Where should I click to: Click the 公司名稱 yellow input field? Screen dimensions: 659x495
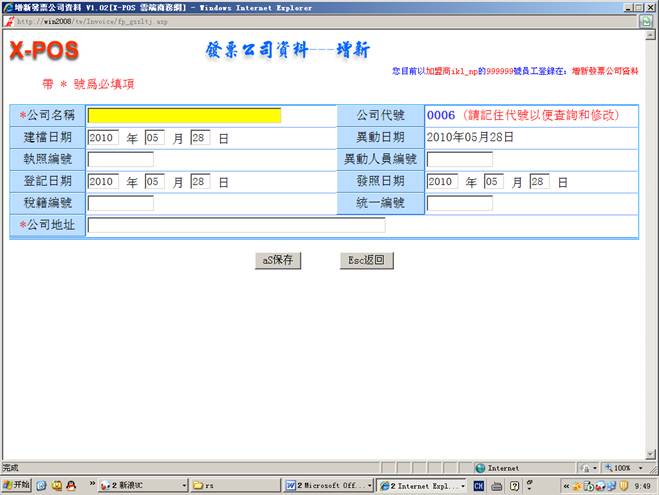point(184,116)
